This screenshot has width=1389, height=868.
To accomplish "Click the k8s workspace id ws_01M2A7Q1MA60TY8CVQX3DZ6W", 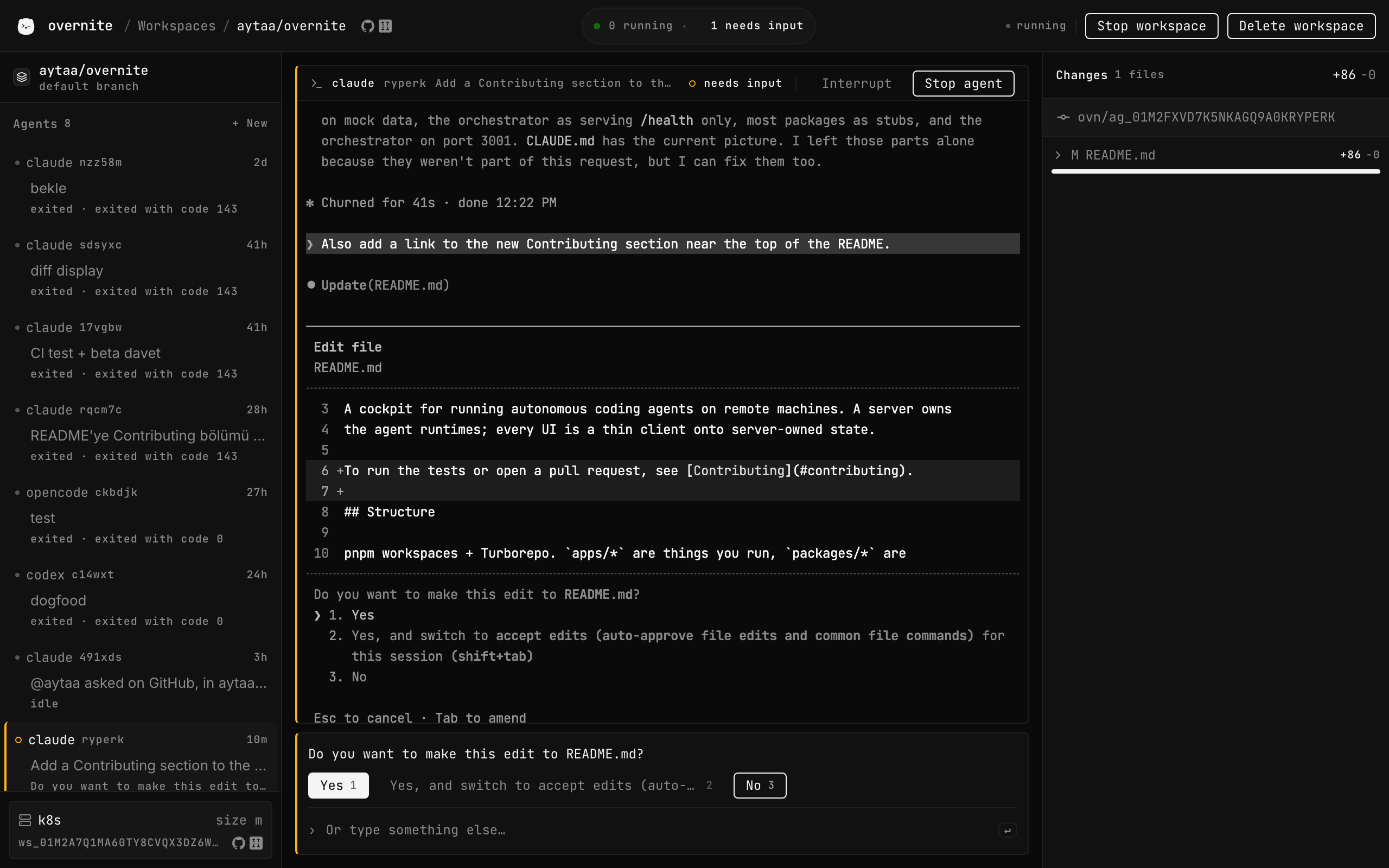I will pos(118,843).
